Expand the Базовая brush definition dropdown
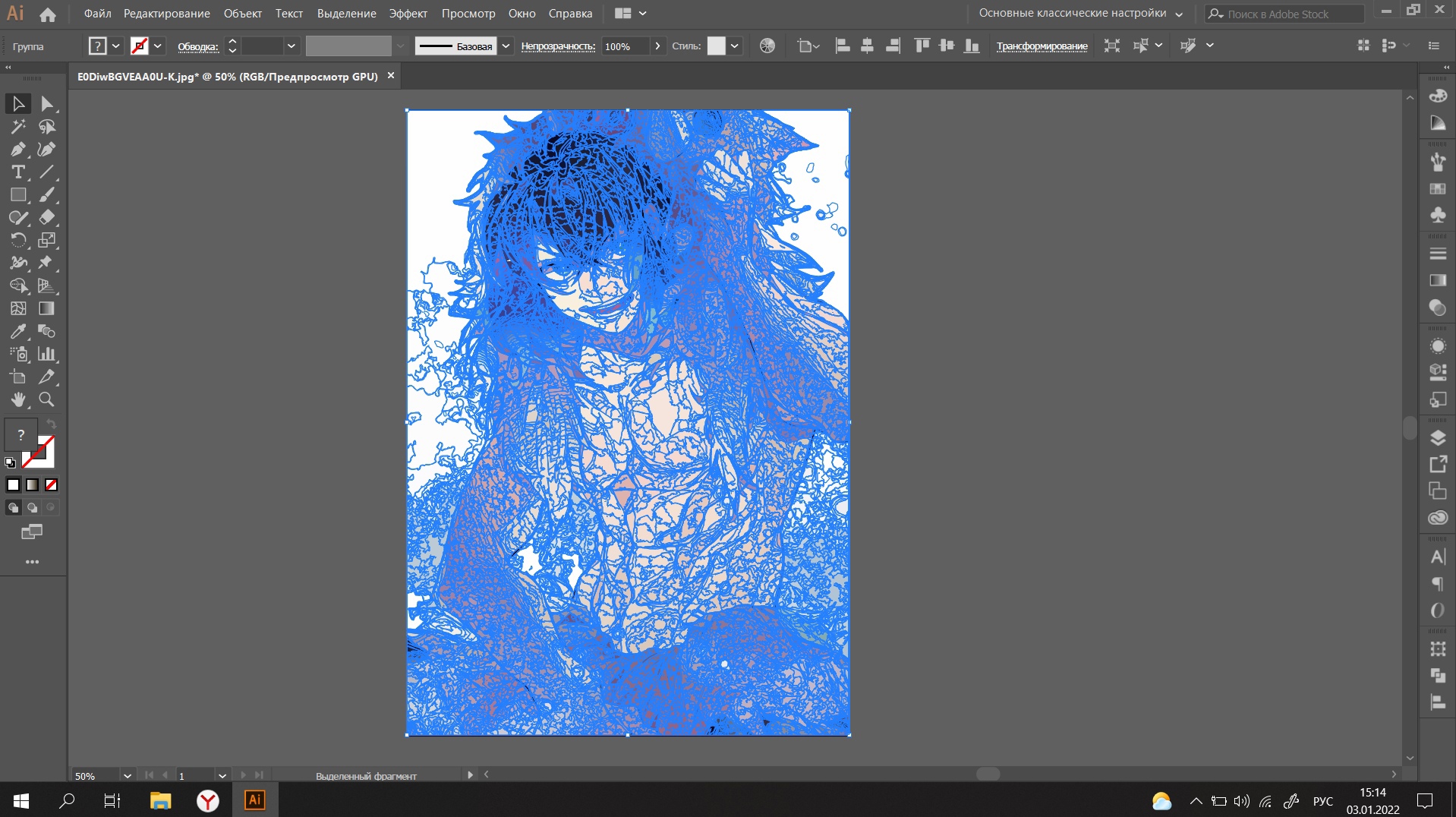Viewport: 1456px width, 817px height. [x=506, y=46]
